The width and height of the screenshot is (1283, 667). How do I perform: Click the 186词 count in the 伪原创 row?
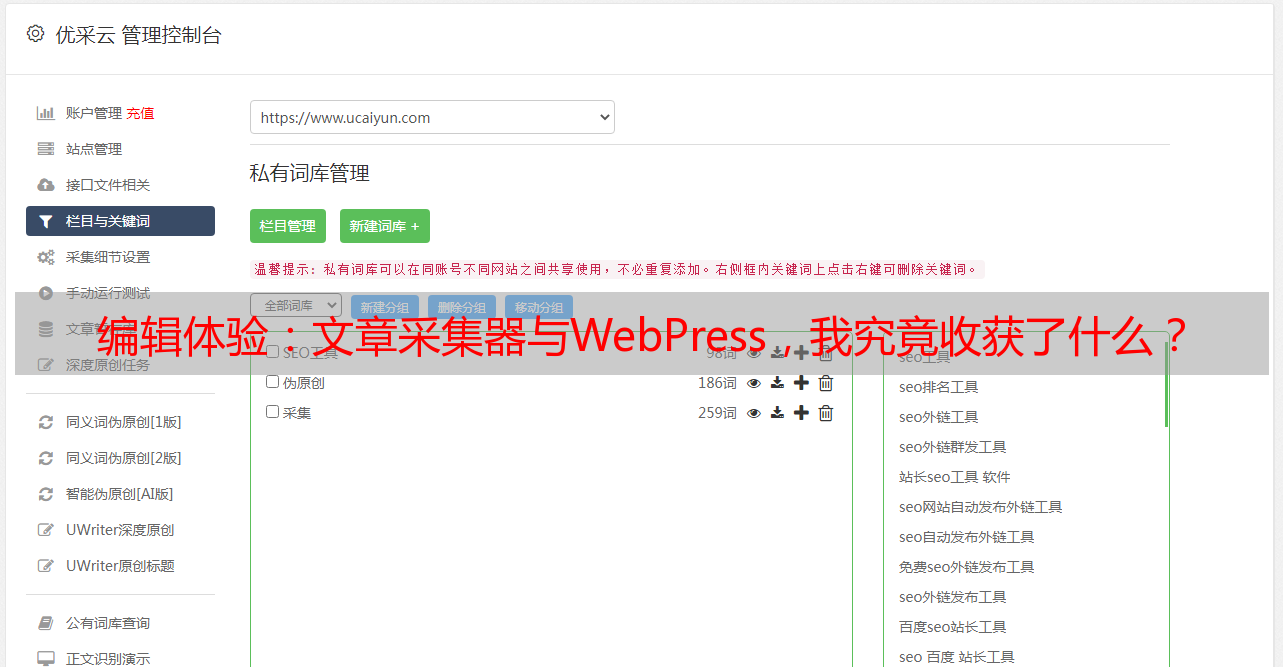(717, 383)
